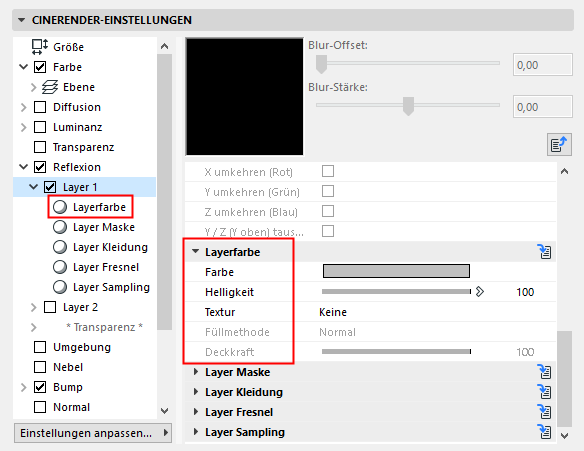This screenshot has height=451, width=584.
Task: Expand the Ebene tree node
Action: 34,87
